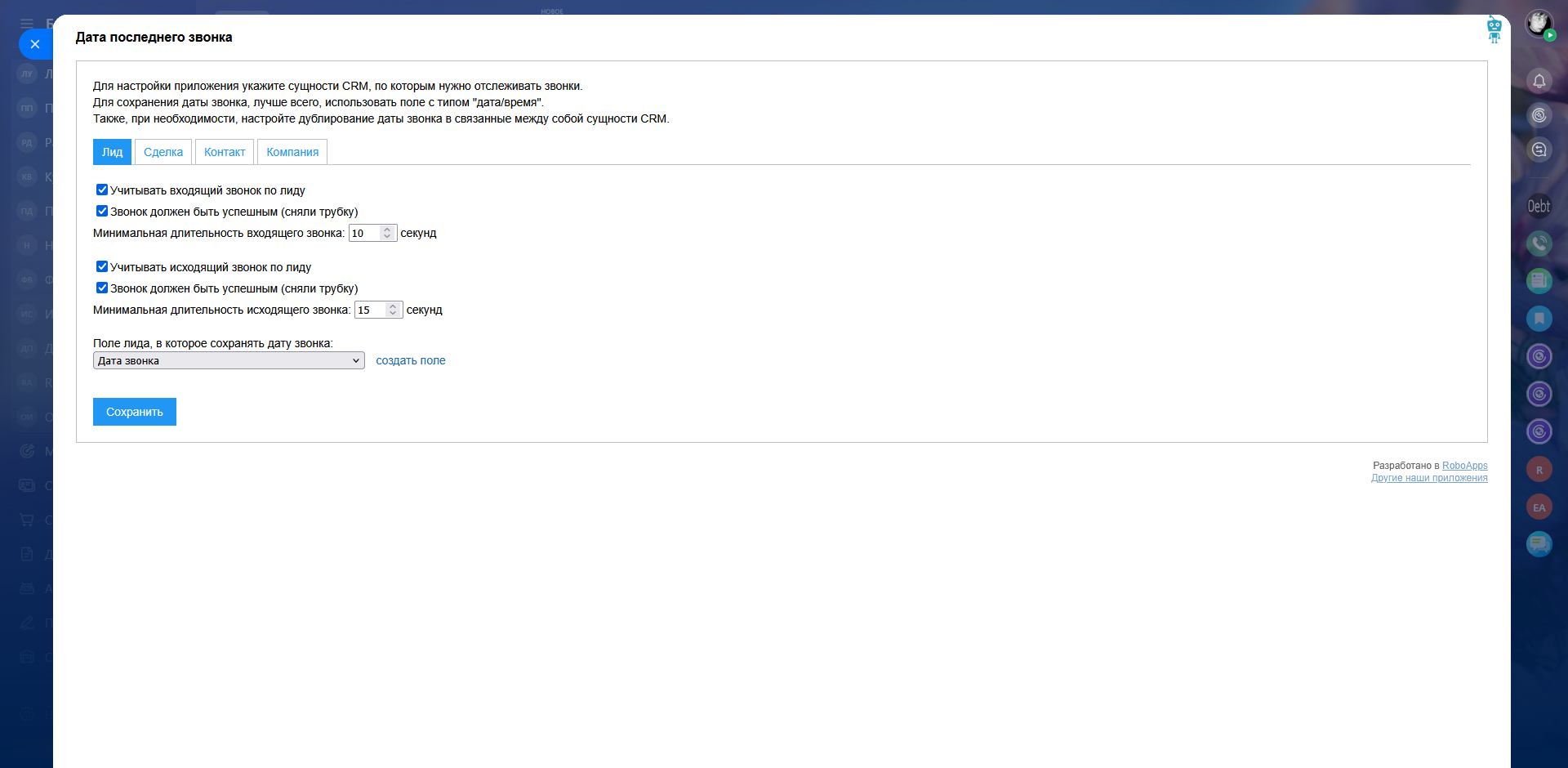The height and width of the screenshot is (768, 1568).
Task: Open the red EA circle icon
Action: [1539, 507]
